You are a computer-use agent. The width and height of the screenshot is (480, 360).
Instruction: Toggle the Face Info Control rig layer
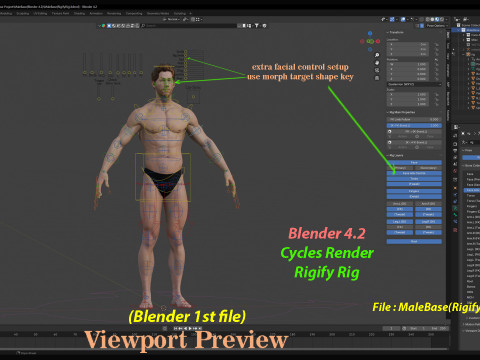coord(414,173)
